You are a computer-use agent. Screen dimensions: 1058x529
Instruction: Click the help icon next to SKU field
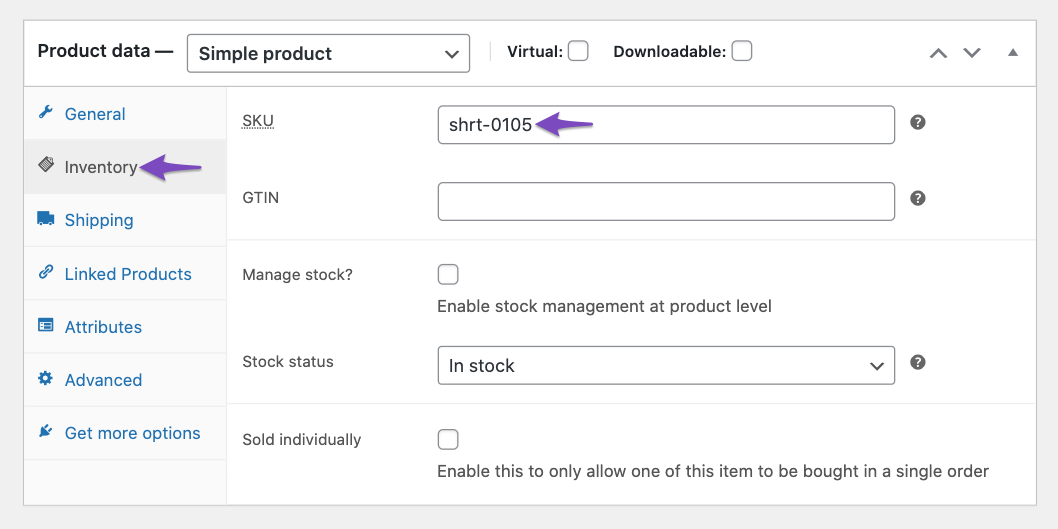point(918,122)
